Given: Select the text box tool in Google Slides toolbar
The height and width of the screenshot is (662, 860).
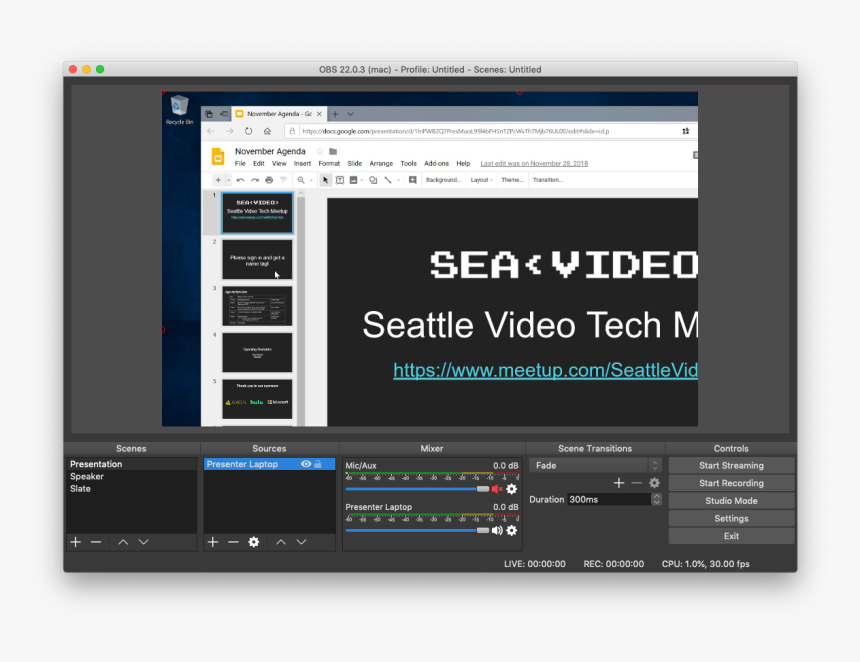Looking at the screenshot, I should point(338,180).
